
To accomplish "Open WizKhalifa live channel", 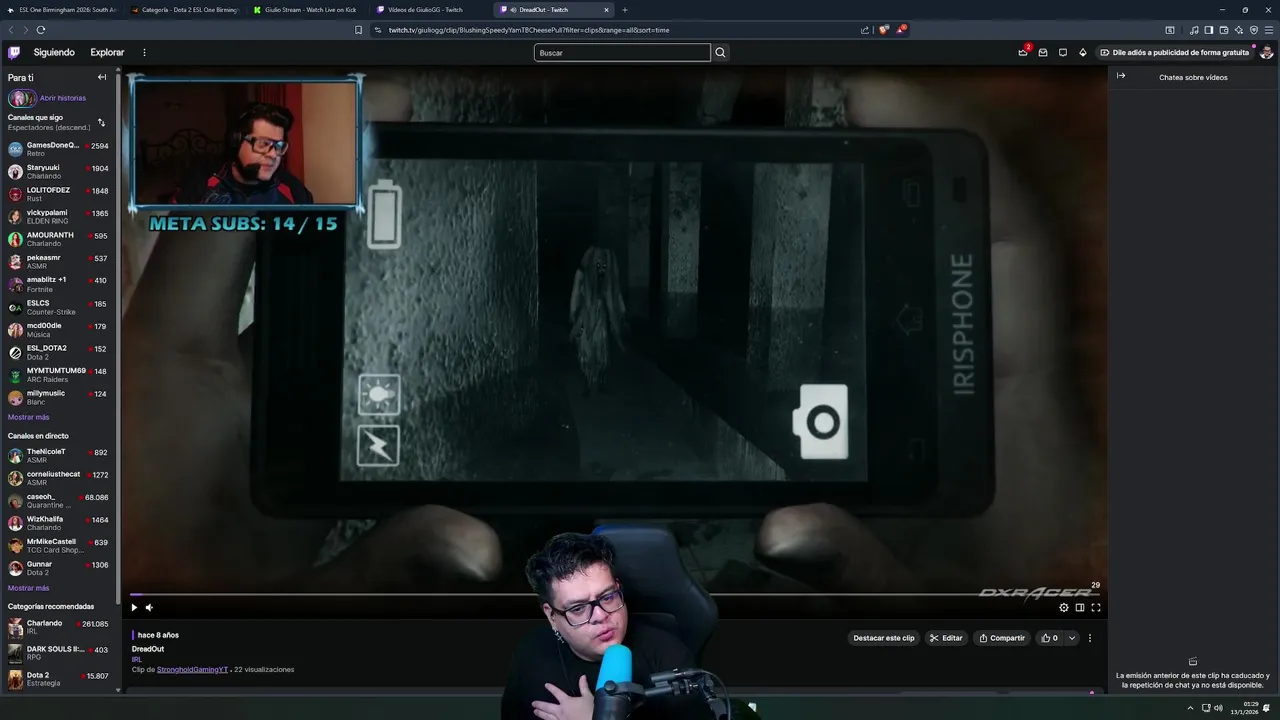I will click(59, 523).
